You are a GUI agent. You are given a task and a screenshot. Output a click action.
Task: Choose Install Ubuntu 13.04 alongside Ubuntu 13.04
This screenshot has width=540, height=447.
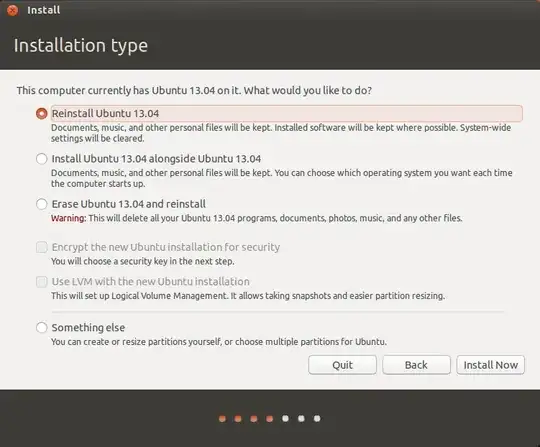[42, 159]
